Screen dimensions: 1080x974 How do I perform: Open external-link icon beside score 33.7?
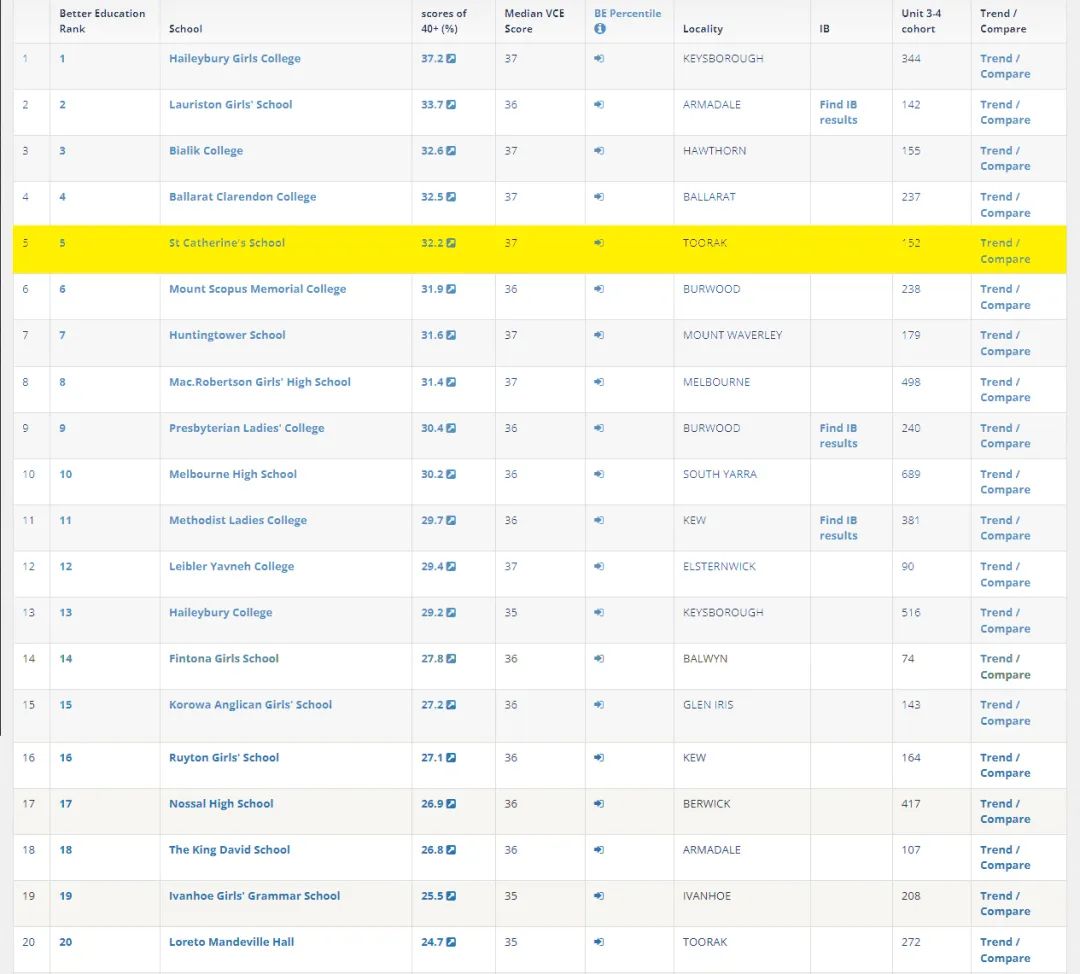point(451,105)
